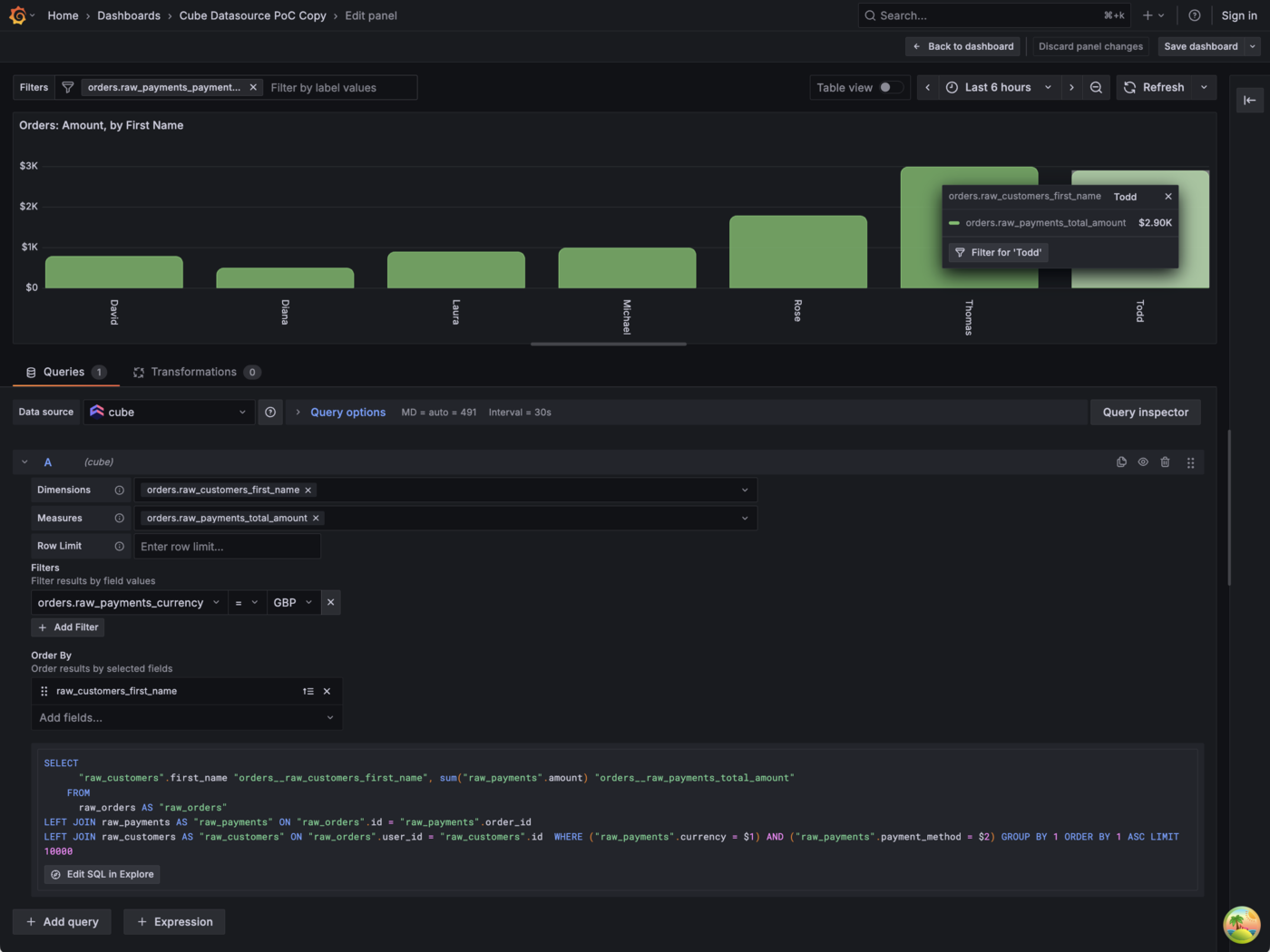Click Filter for 'Todd' in tooltip
This screenshot has width=1270, height=952.
click(x=998, y=253)
